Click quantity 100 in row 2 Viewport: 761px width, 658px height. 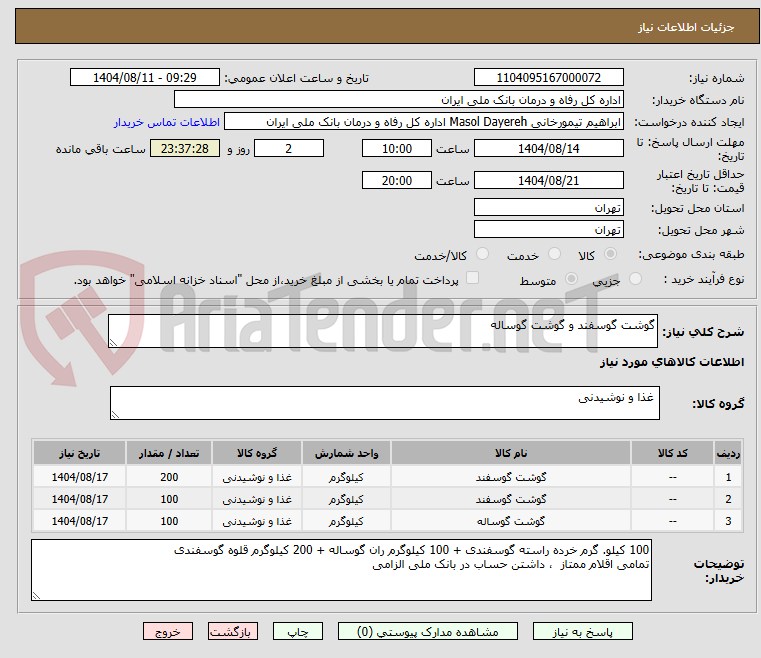[x=169, y=499]
